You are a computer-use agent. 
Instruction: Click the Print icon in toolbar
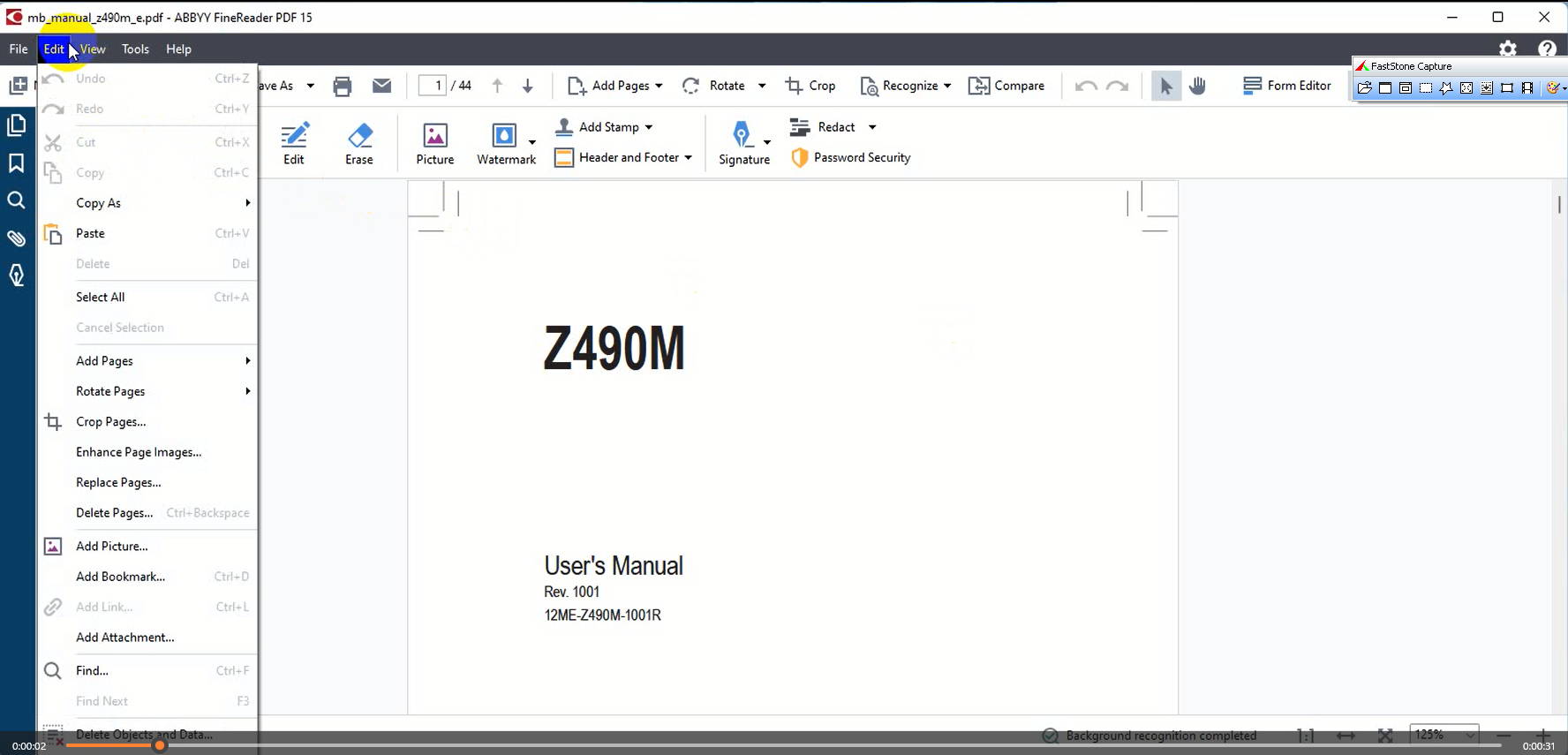343,86
